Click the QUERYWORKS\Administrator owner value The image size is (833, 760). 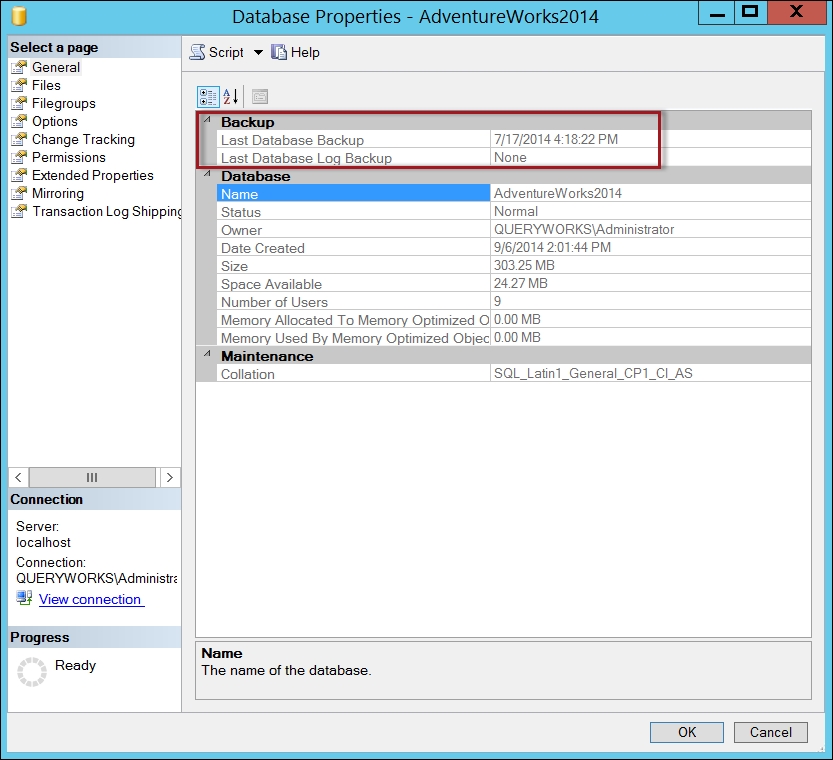pos(584,229)
